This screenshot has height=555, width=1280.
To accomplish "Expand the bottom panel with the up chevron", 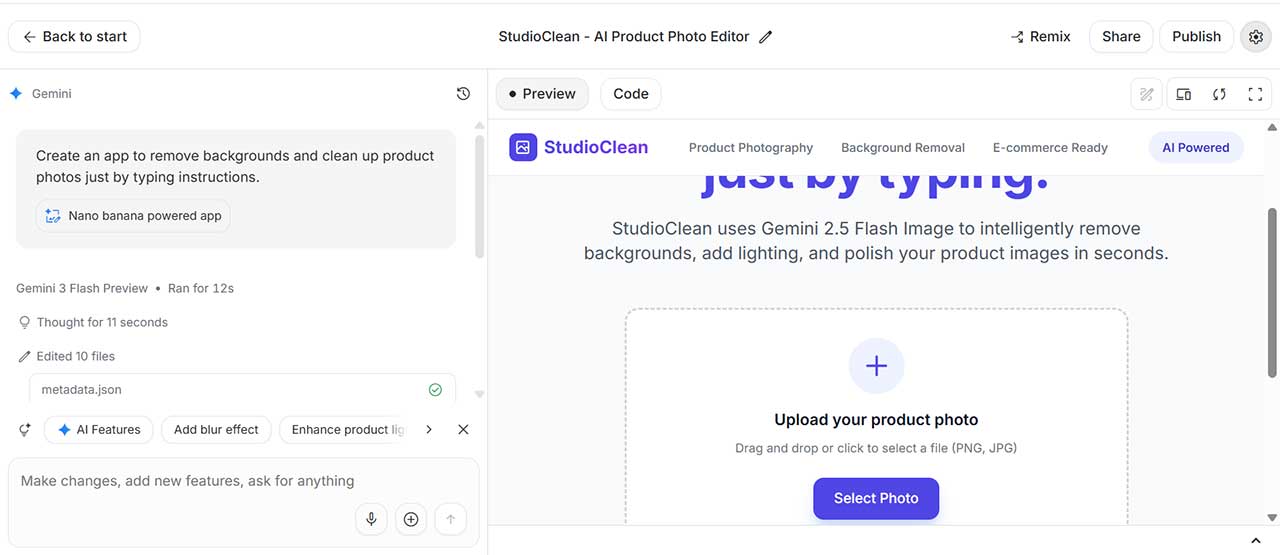I will pos(1257,541).
